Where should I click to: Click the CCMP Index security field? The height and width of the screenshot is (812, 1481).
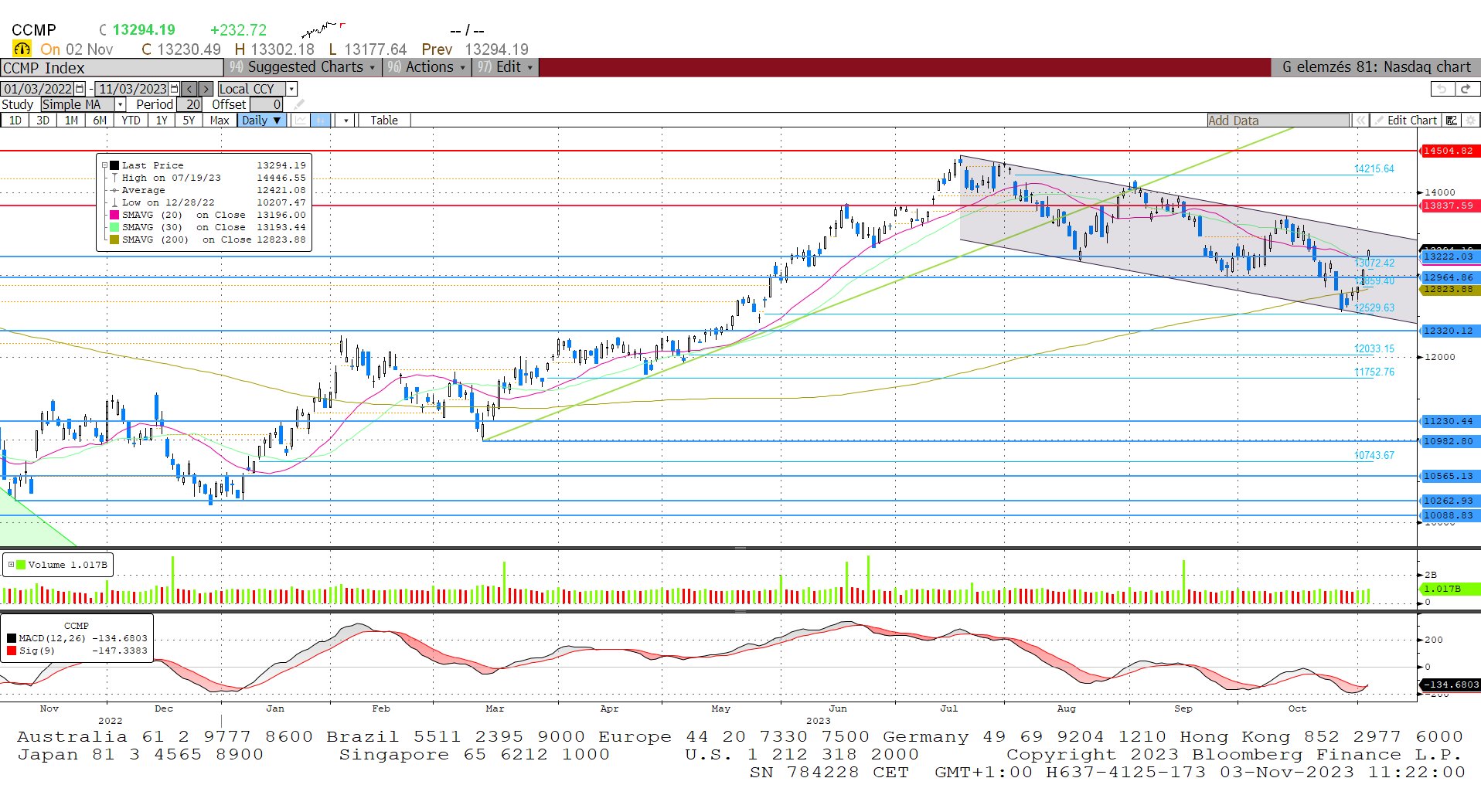tap(112, 68)
